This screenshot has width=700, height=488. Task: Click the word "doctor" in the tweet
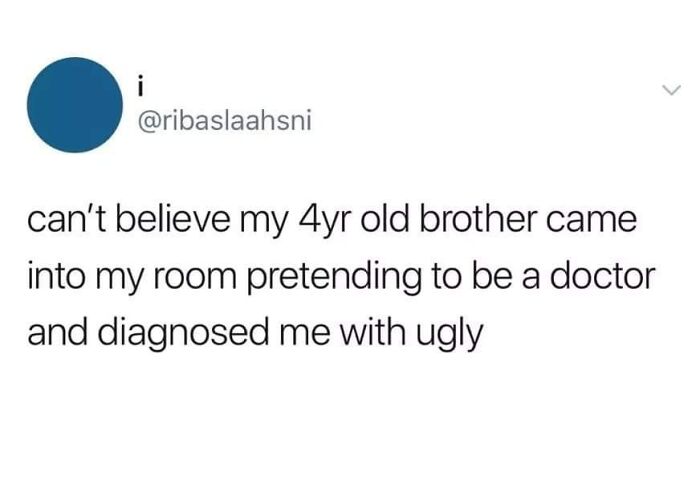[603, 276]
